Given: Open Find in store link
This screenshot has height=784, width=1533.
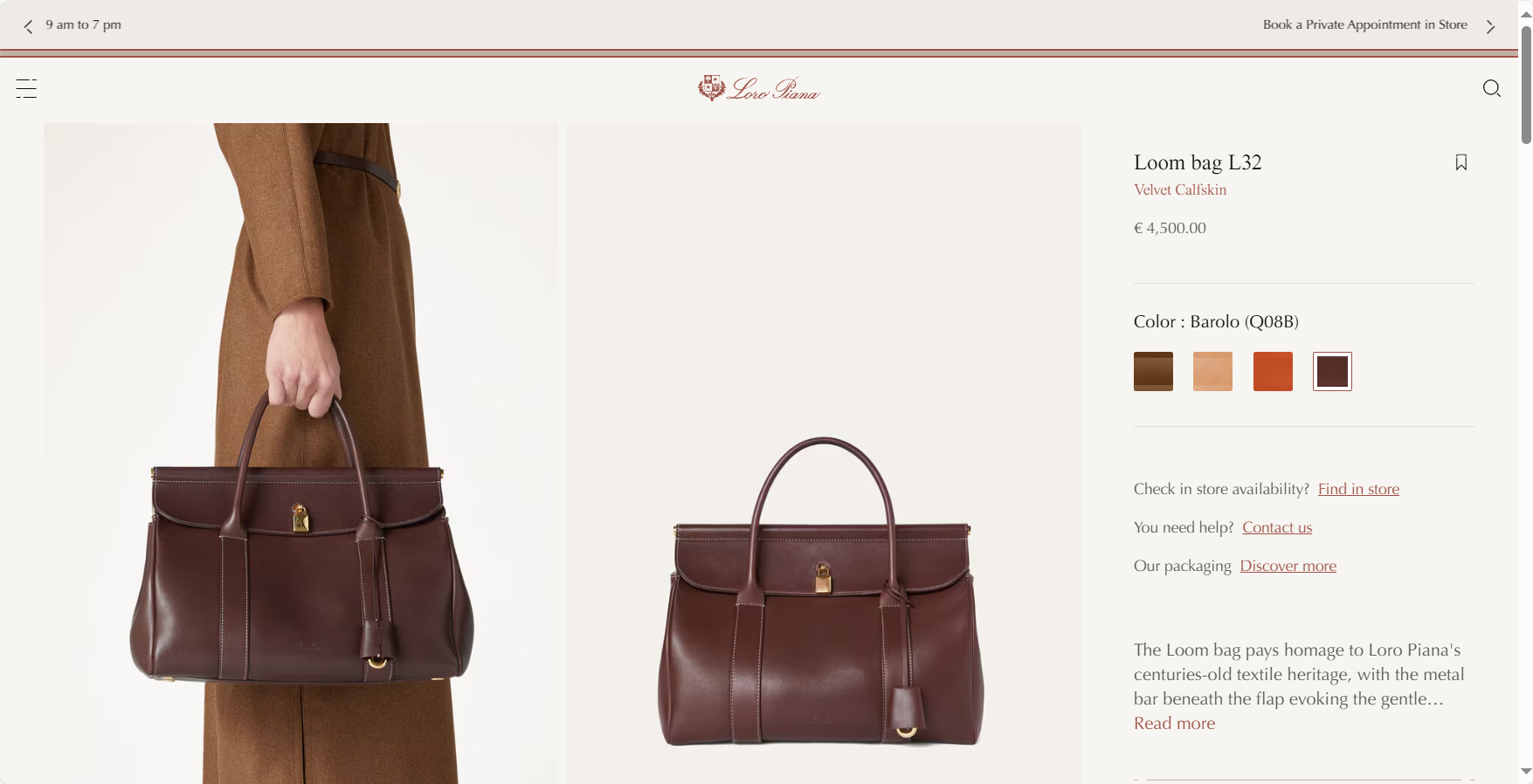Looking at the screenshot, I should [1358, 489].
